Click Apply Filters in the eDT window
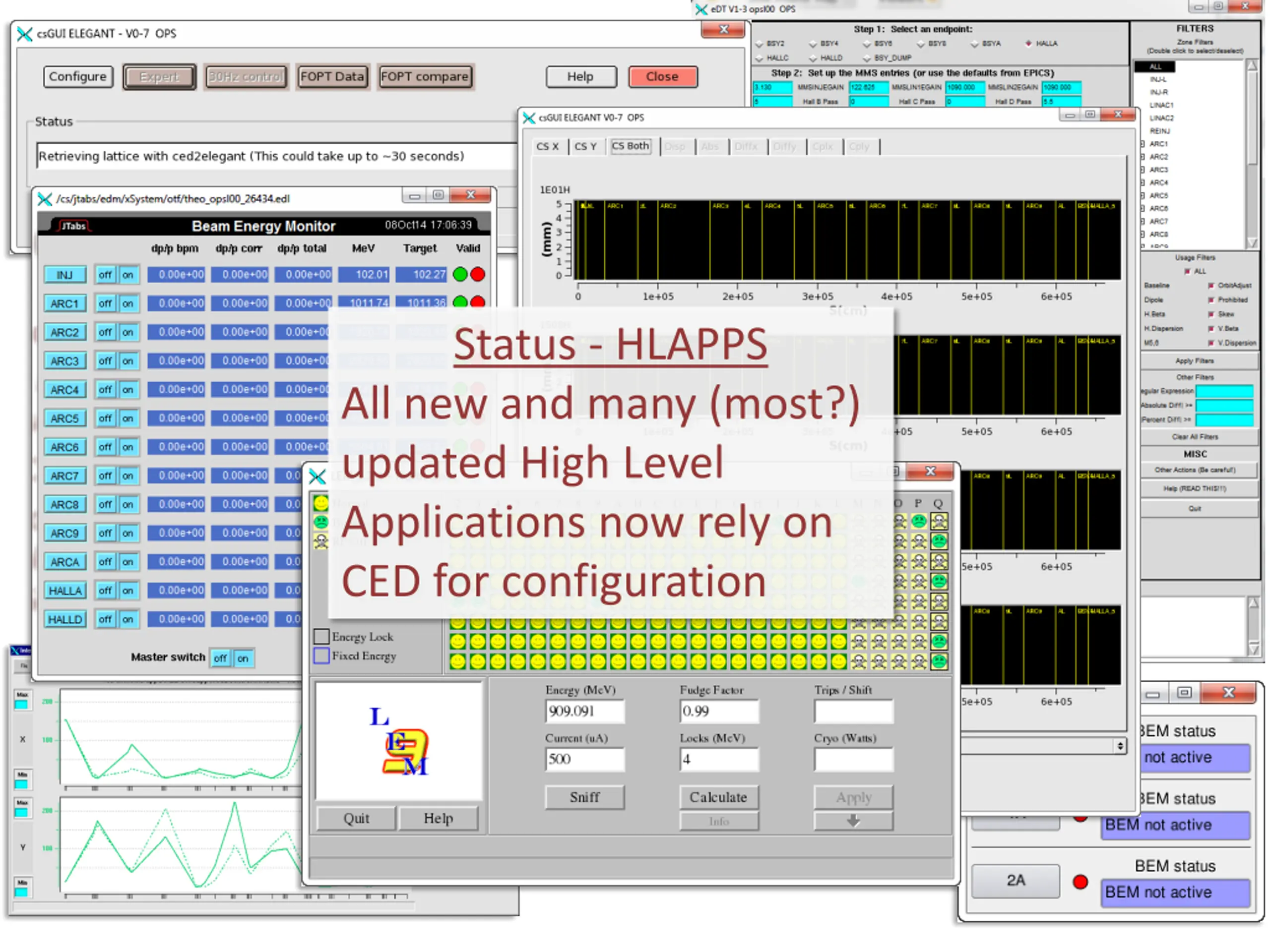1270x952 pixels. point(1195,361)
